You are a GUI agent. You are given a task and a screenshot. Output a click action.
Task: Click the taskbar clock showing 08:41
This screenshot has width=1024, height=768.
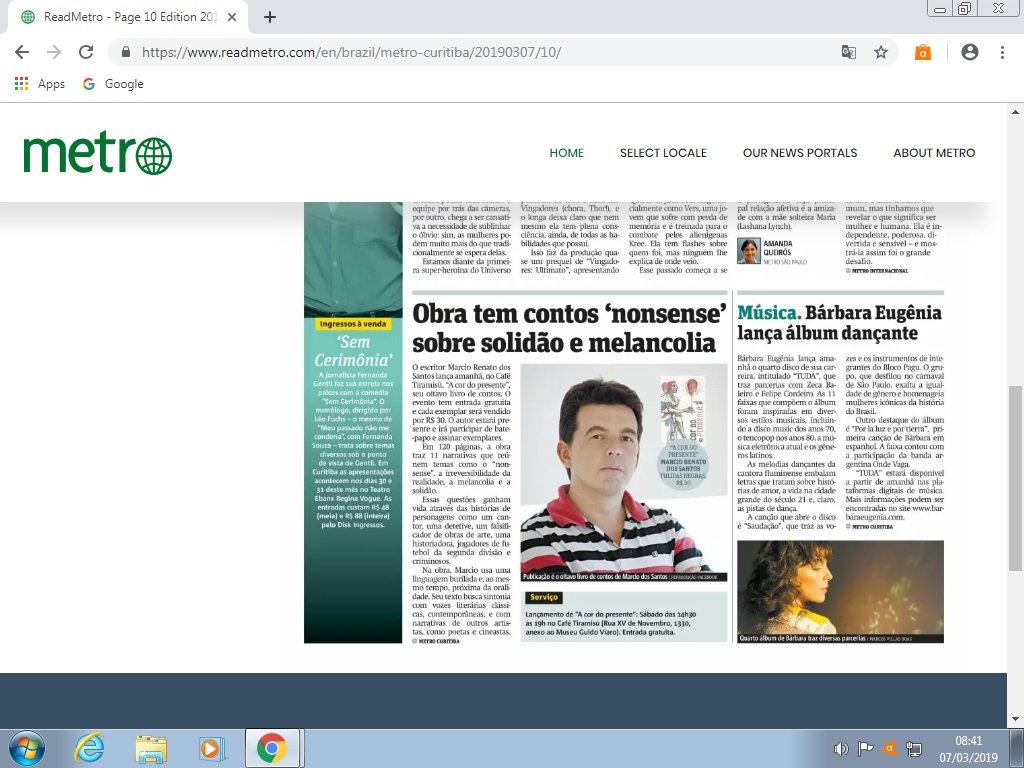click(x=968, y=749)
